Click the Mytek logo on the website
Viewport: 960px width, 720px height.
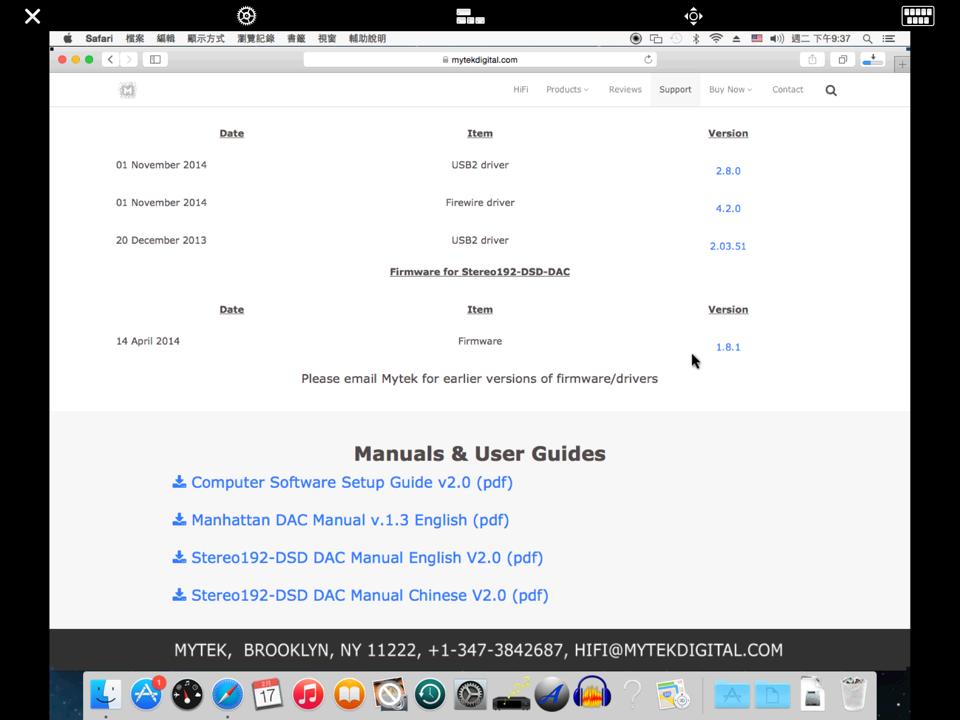coord(127,90)
